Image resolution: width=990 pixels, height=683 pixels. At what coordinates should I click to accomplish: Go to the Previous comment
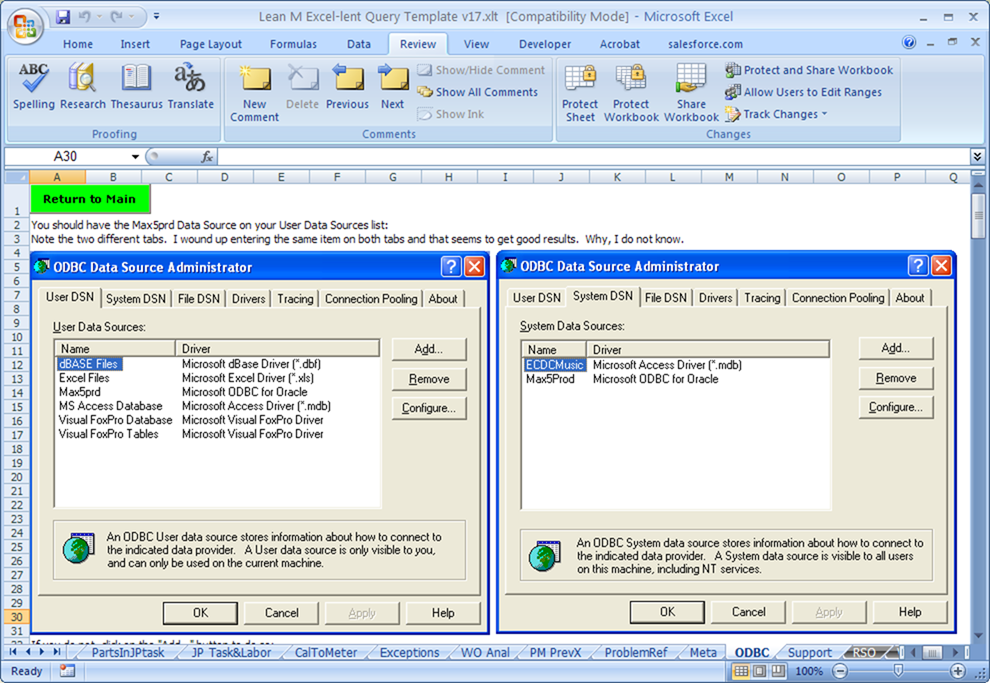[347, 86]
